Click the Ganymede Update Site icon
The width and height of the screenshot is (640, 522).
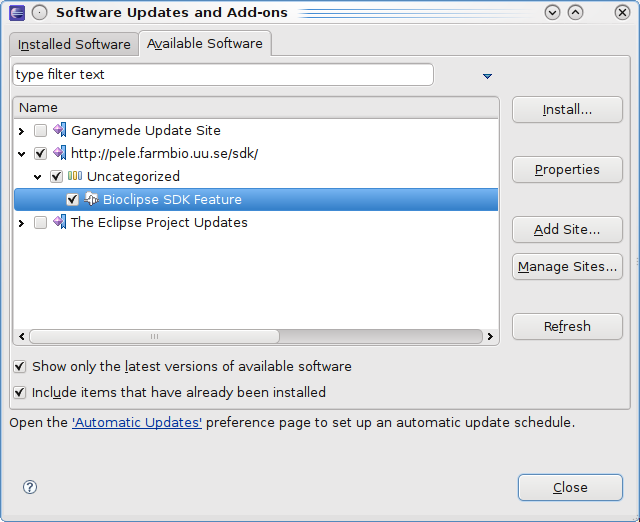(x=59, y=130)
